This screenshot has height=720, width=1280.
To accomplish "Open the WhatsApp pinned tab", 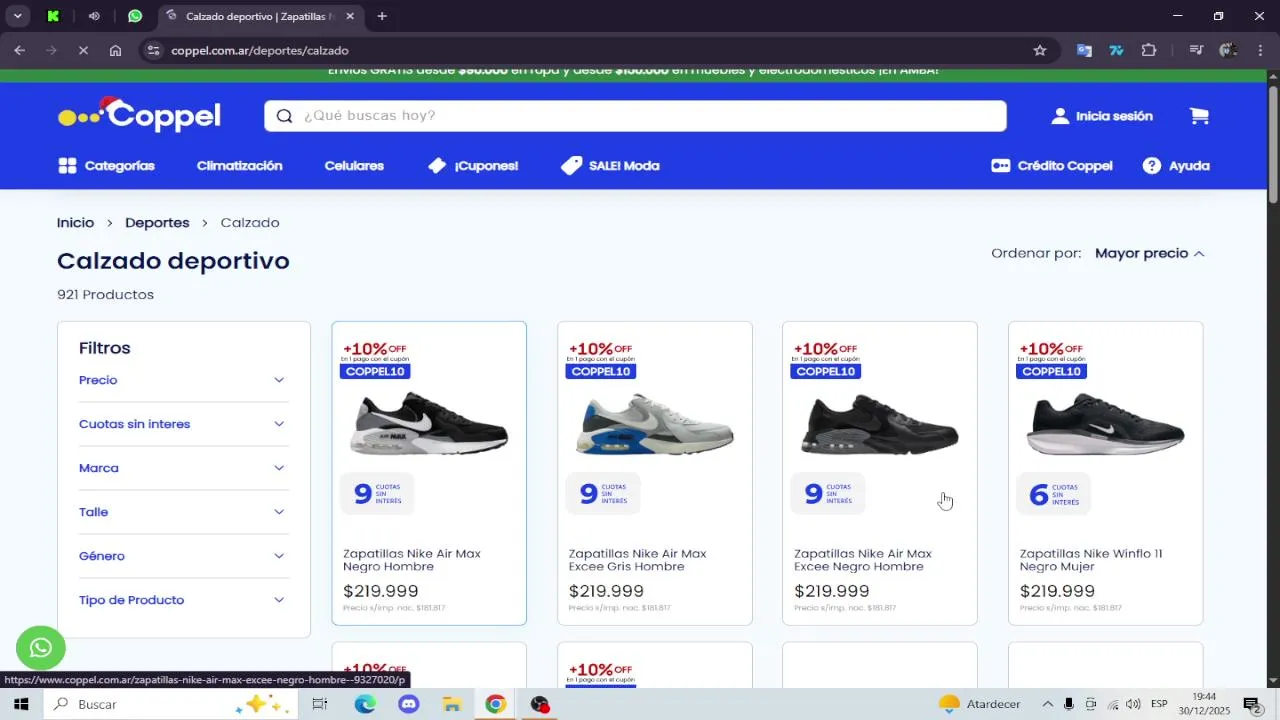I will pyautogui.click(x=135, y=16).
